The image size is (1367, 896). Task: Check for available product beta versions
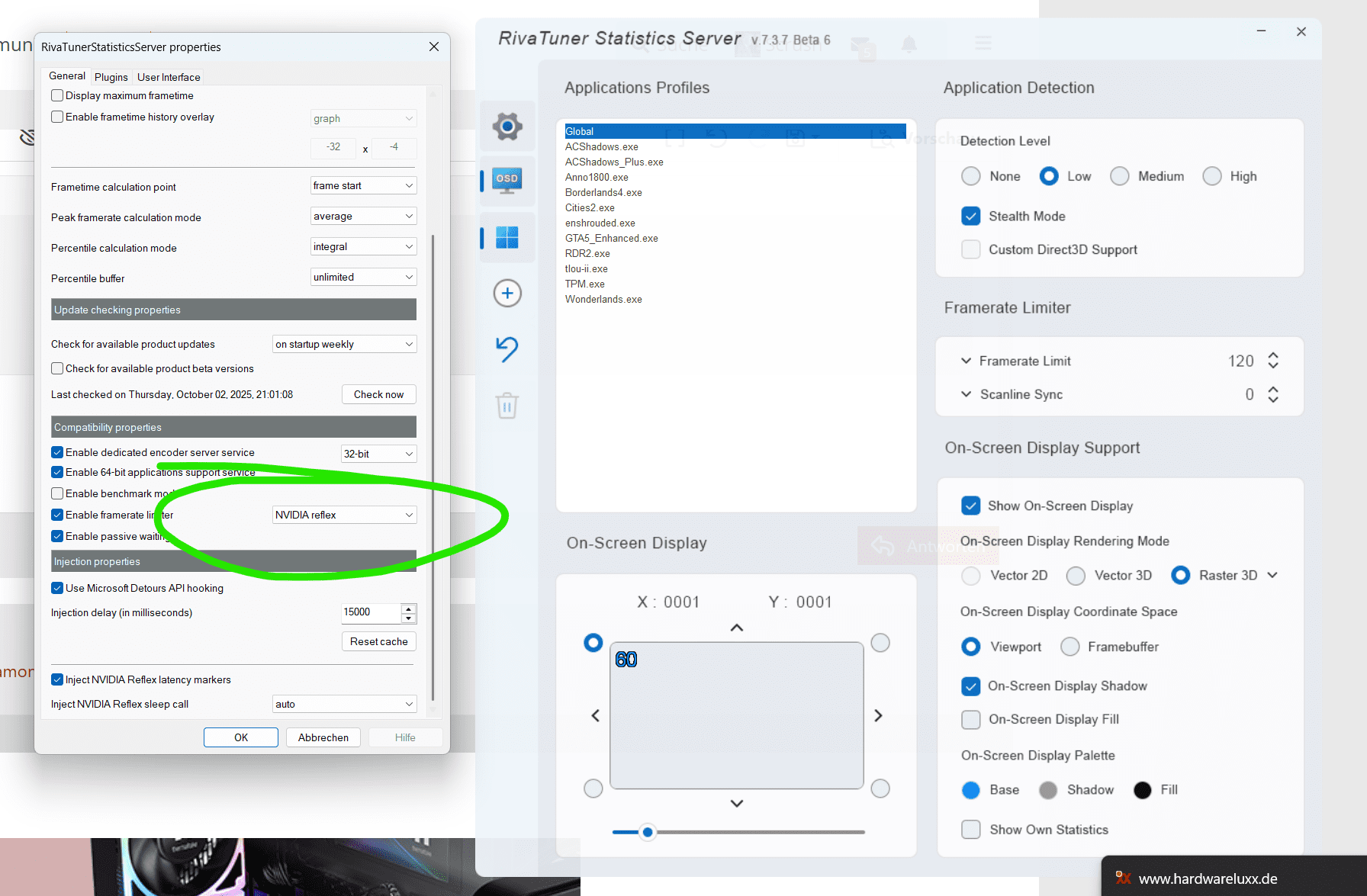tap(57, 368)
